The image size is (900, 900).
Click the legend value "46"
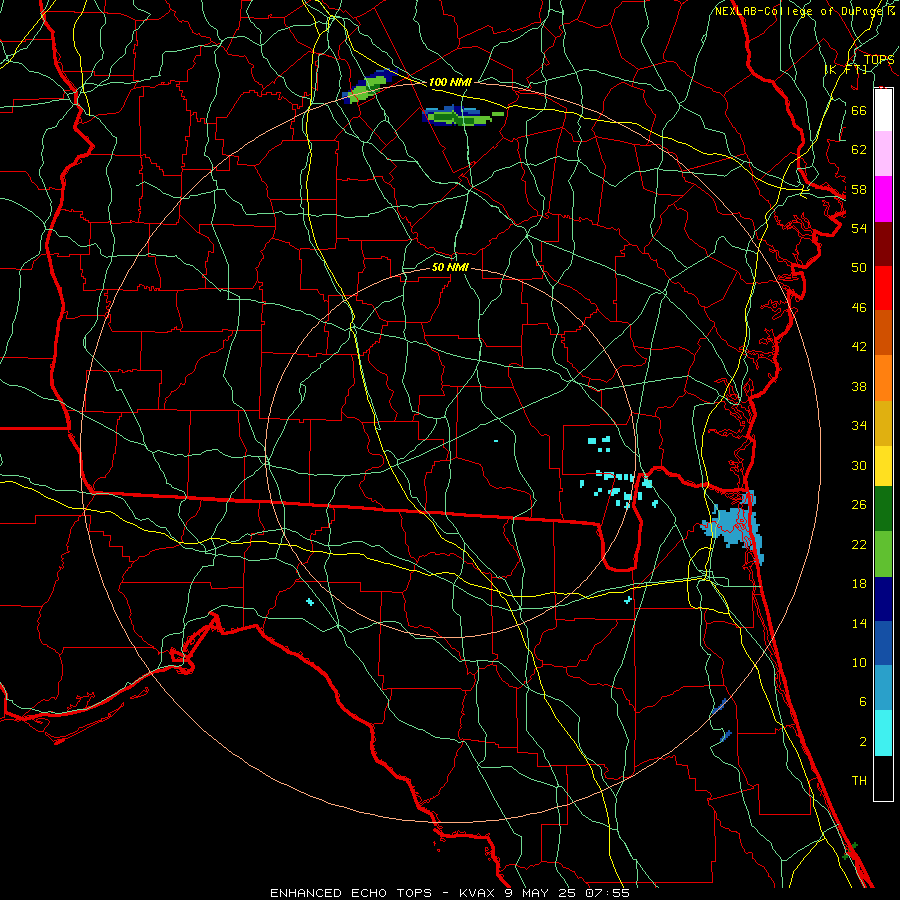[x=859, y=308]
